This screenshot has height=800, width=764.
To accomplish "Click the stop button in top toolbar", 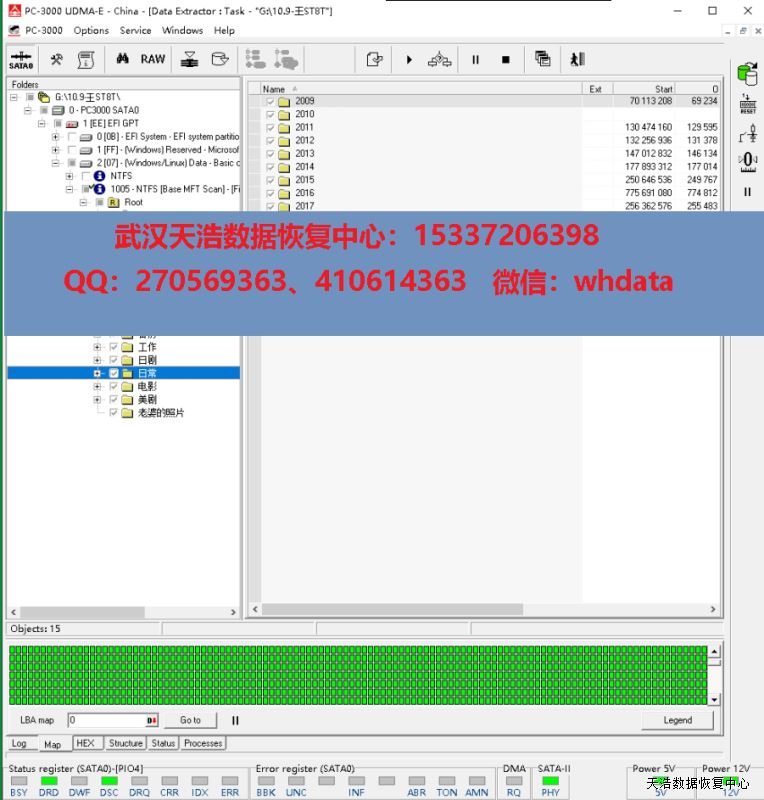I will tap(505, 60).
